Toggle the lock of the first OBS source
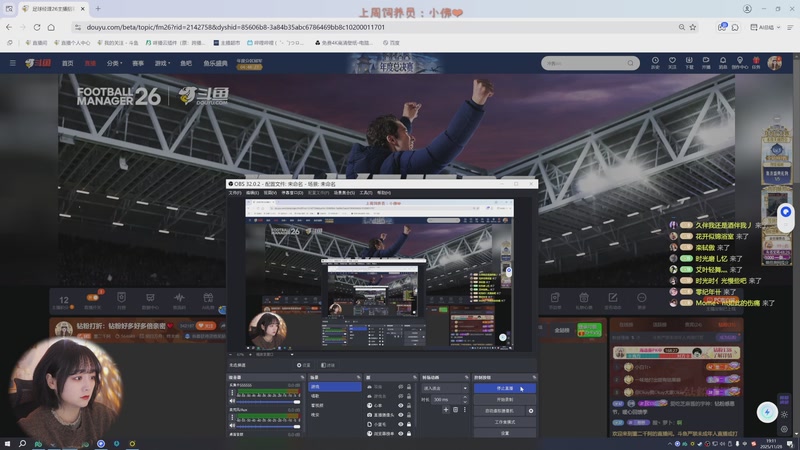Image resolution: width=800 pixels, height=450 pixels. pyautogui.click(x=409, y=387)
